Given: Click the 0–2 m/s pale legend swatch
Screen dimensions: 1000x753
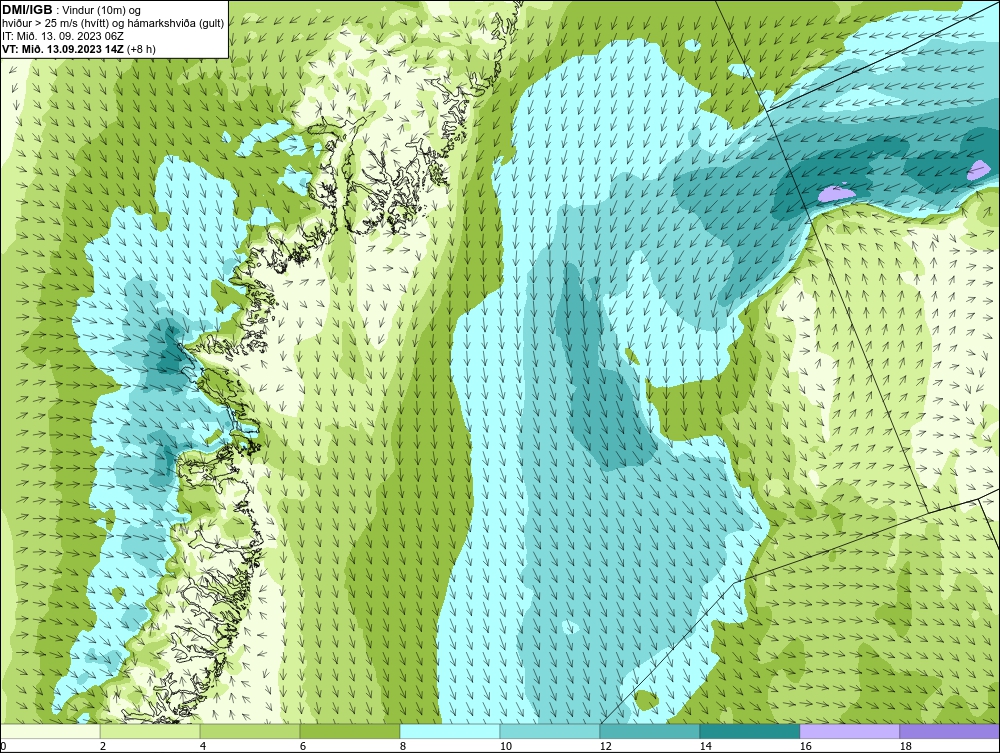Looking at the screenshot, I should point(50,731).
